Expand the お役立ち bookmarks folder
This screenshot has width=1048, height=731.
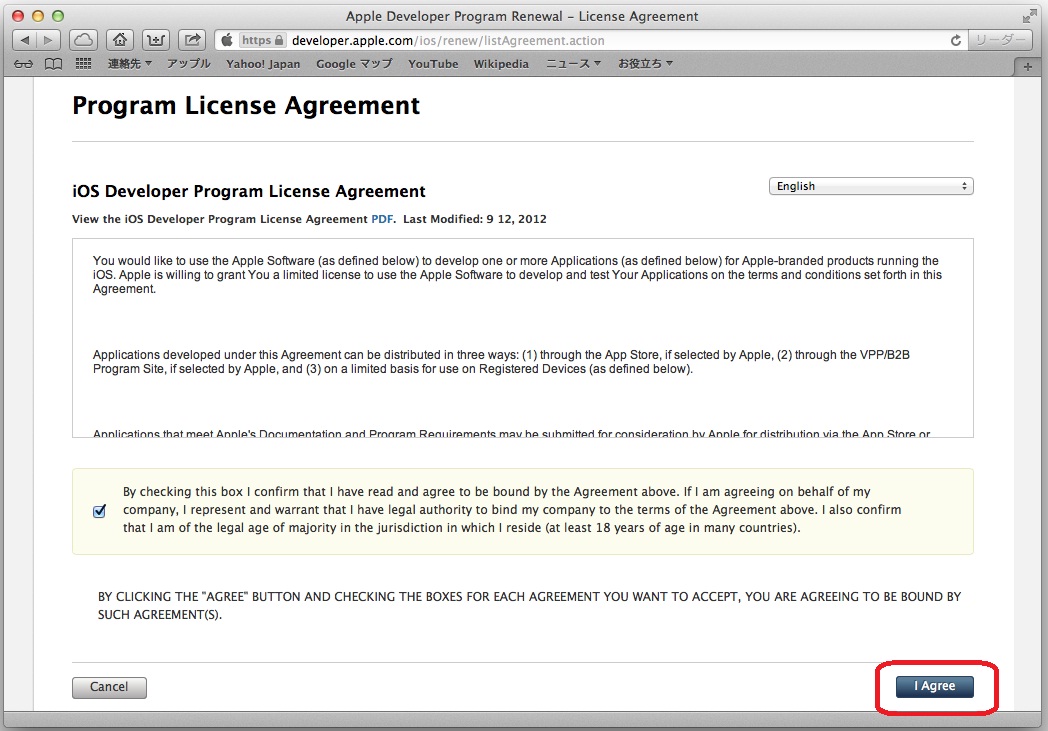[645, 64]
